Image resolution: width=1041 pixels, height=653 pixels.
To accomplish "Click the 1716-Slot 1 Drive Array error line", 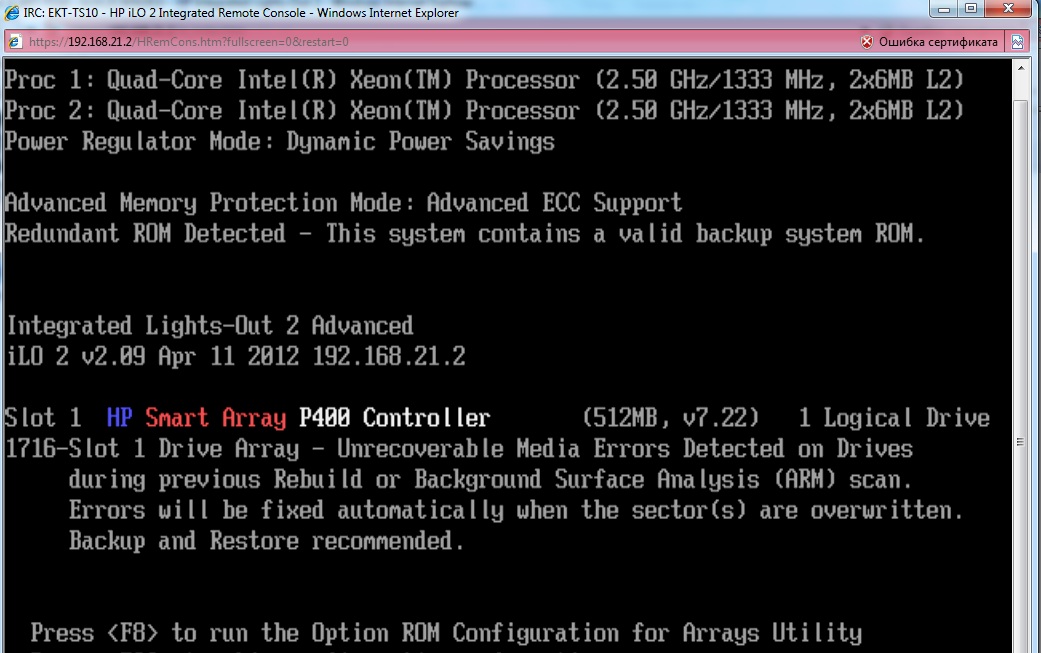I will (x=459, y=449).
